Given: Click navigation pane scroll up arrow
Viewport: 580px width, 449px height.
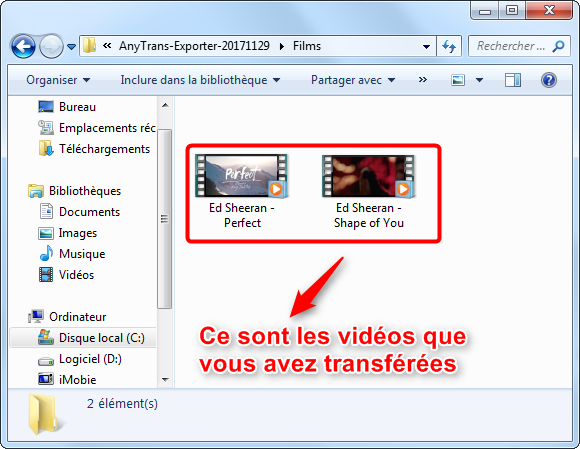Looking at the screenshot, I should [x=165, y=105].
